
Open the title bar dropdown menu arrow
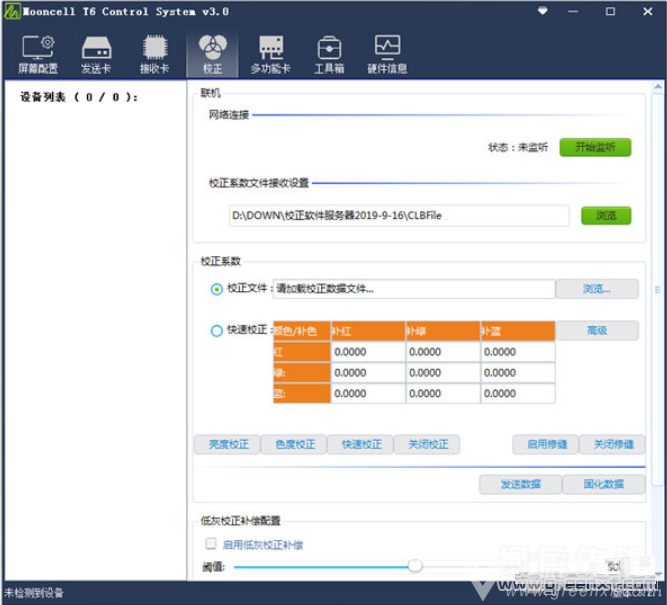tap(542, 11)
